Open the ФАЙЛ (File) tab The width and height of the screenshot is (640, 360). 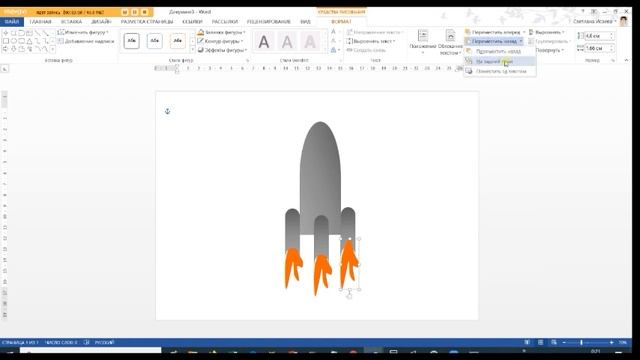[12, 22]
